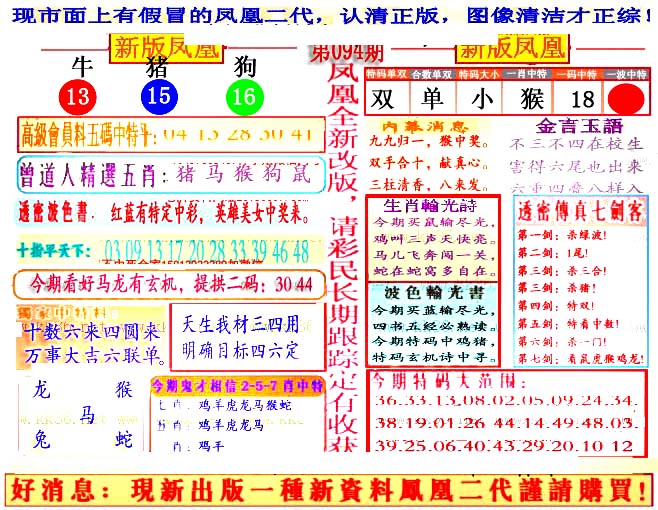Image resolution: width=658 pixels, height=510 pixels.
Task: Click the number row starting with 38.19.01
Action: pos(505,423)
